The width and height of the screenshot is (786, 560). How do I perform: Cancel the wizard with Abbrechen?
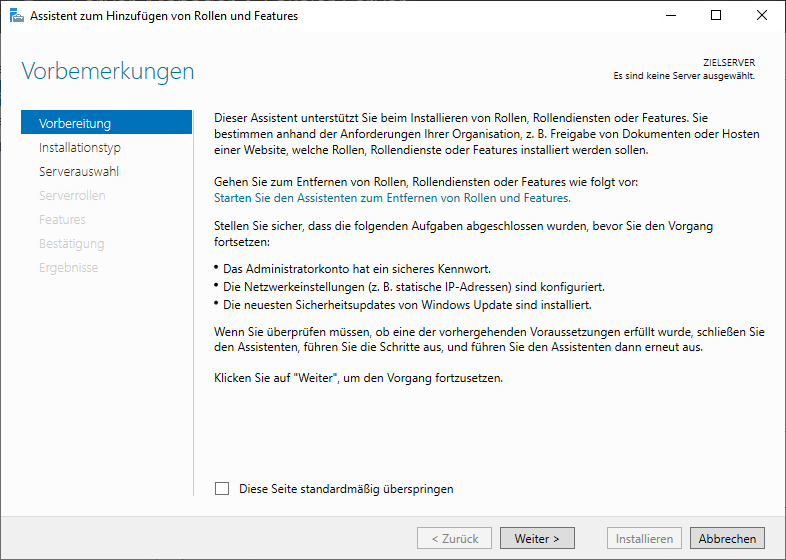727,539
